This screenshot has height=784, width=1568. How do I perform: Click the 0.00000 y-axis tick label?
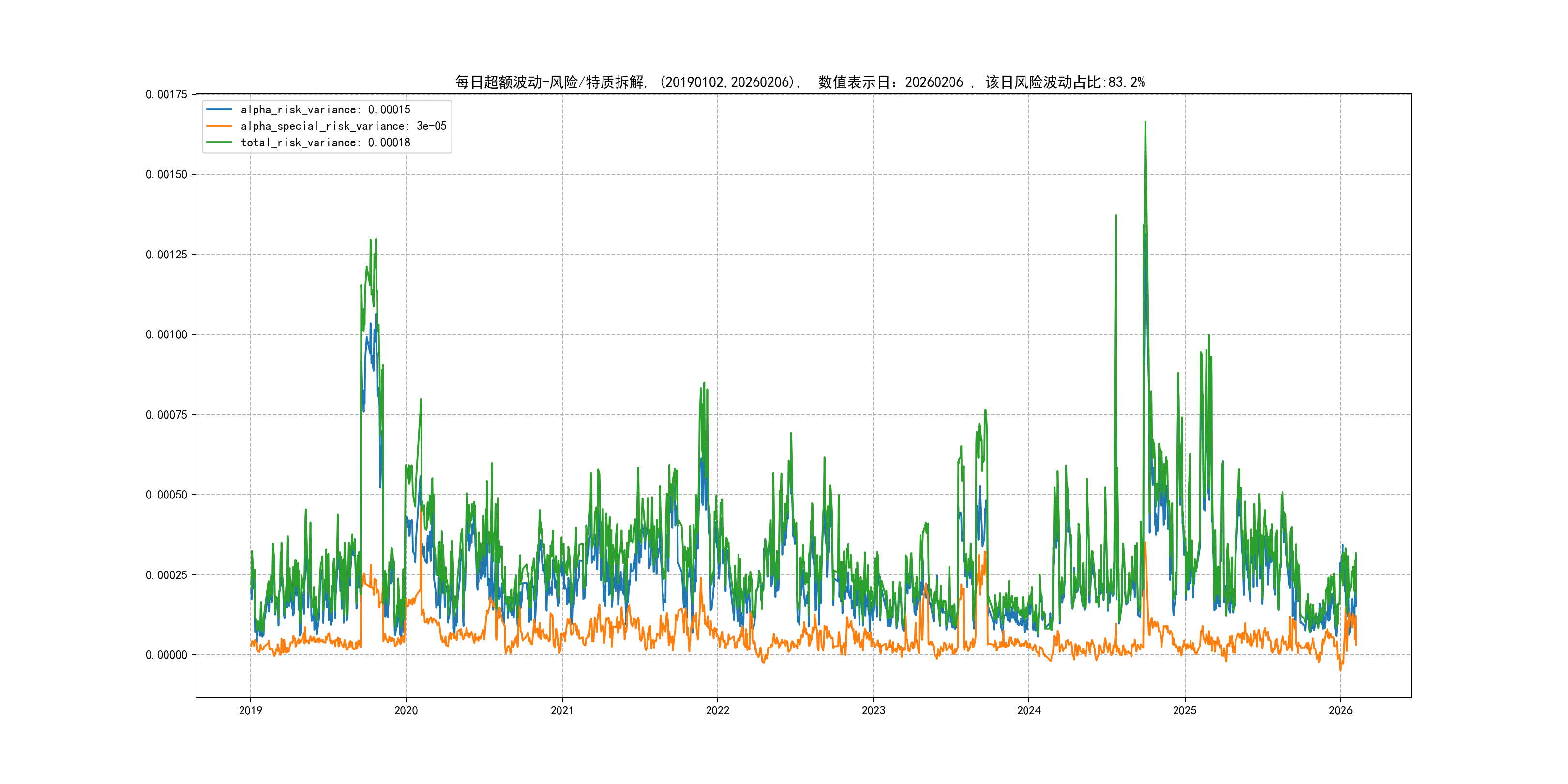click(166, 655)
